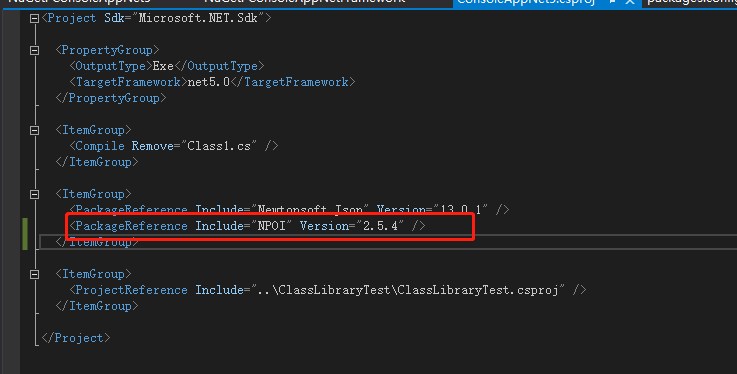
Task: Click the Compile element name
Action: pyautogui.click(x=100, y=146)
